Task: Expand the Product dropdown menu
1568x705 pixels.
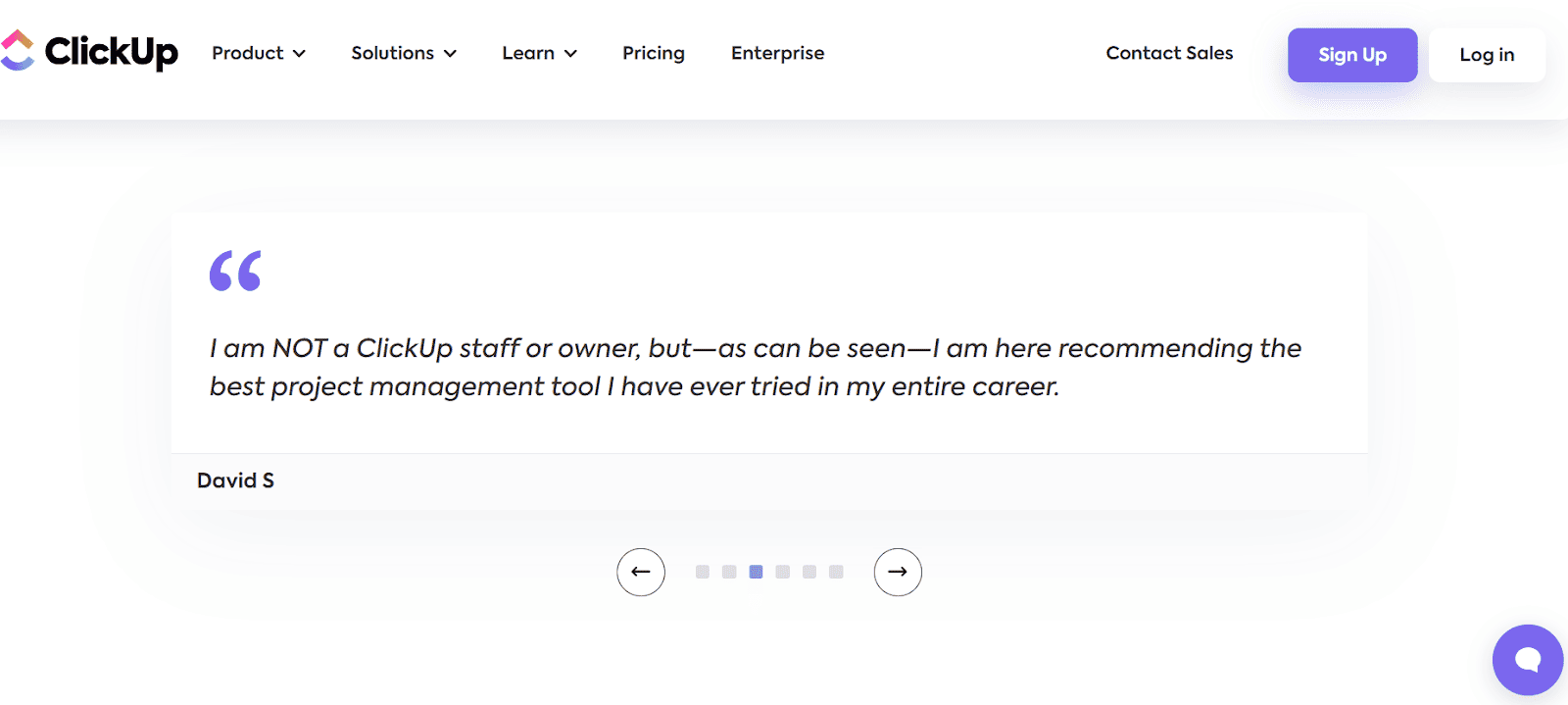Action: coord(259,53)
